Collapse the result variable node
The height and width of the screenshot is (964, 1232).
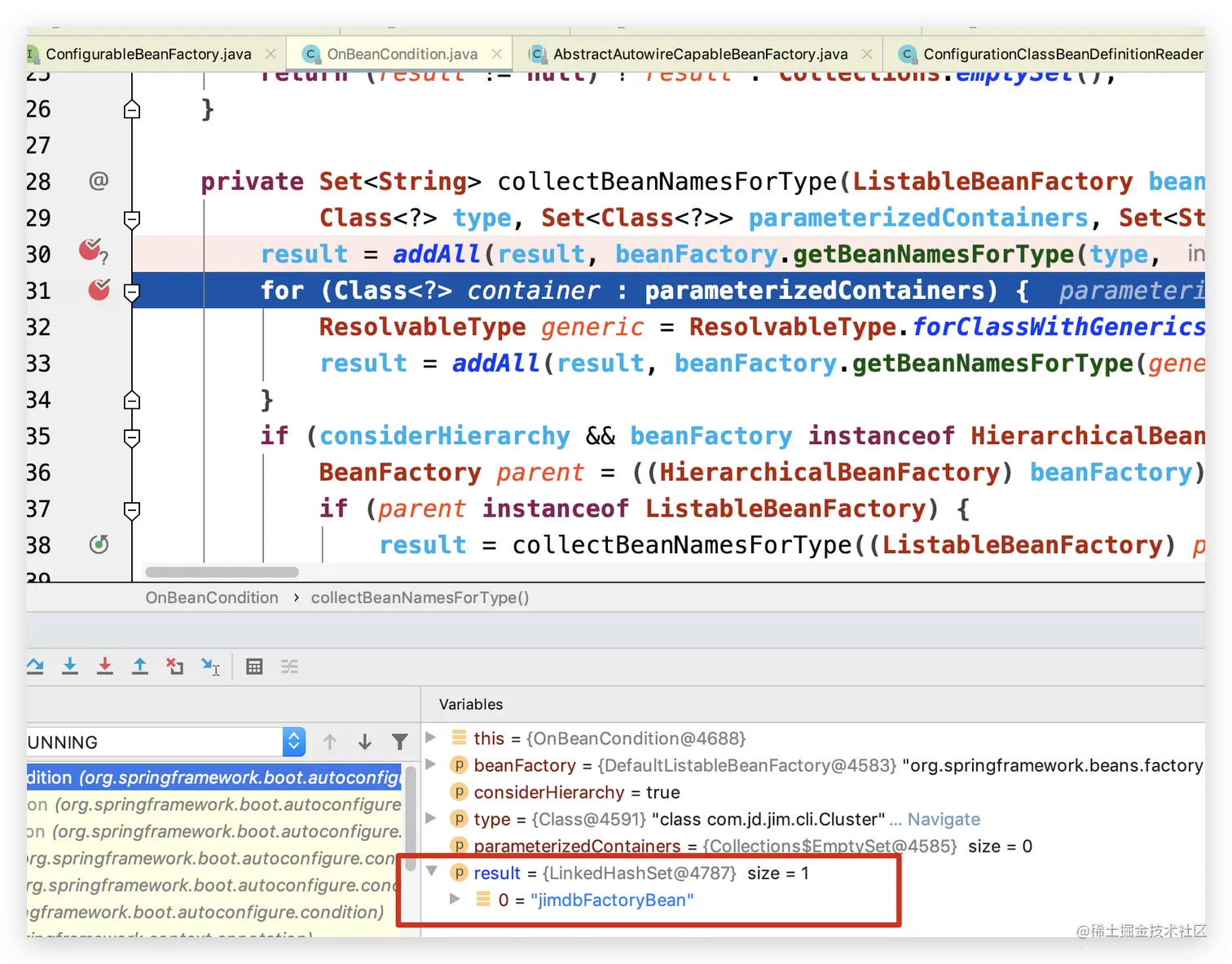tap(432, 871)
